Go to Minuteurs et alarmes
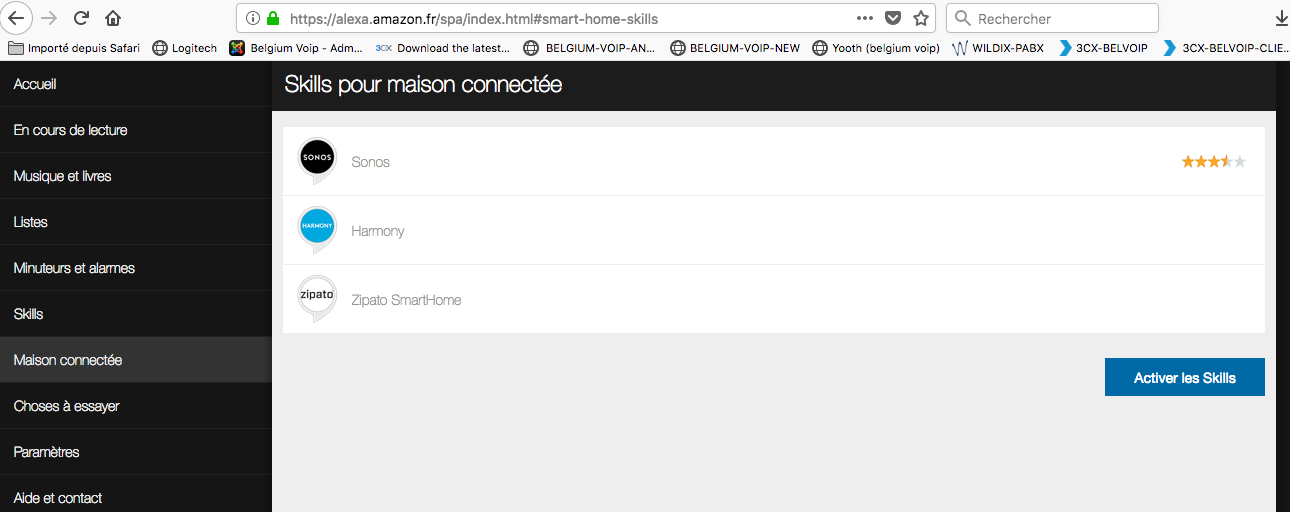 74,268
